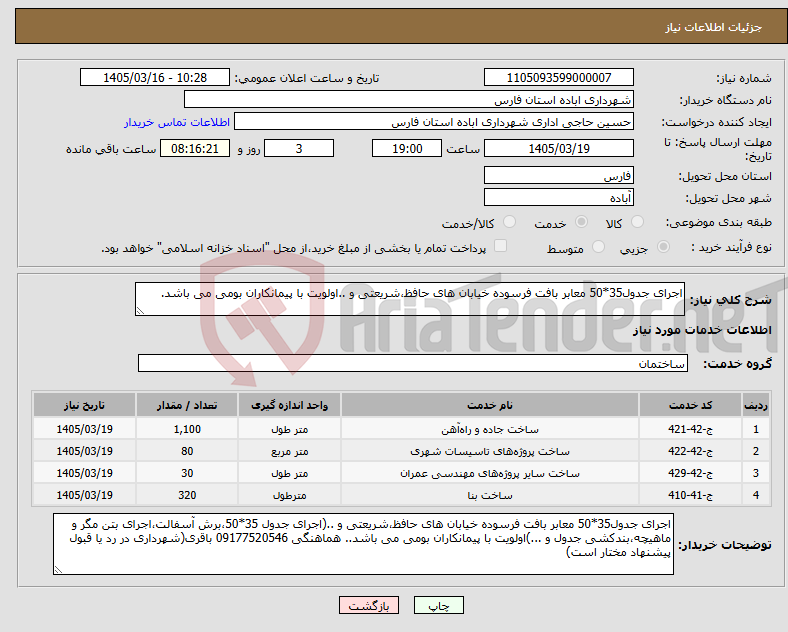
Task: Click the کد خدمت column header
Action: point(691,405)
